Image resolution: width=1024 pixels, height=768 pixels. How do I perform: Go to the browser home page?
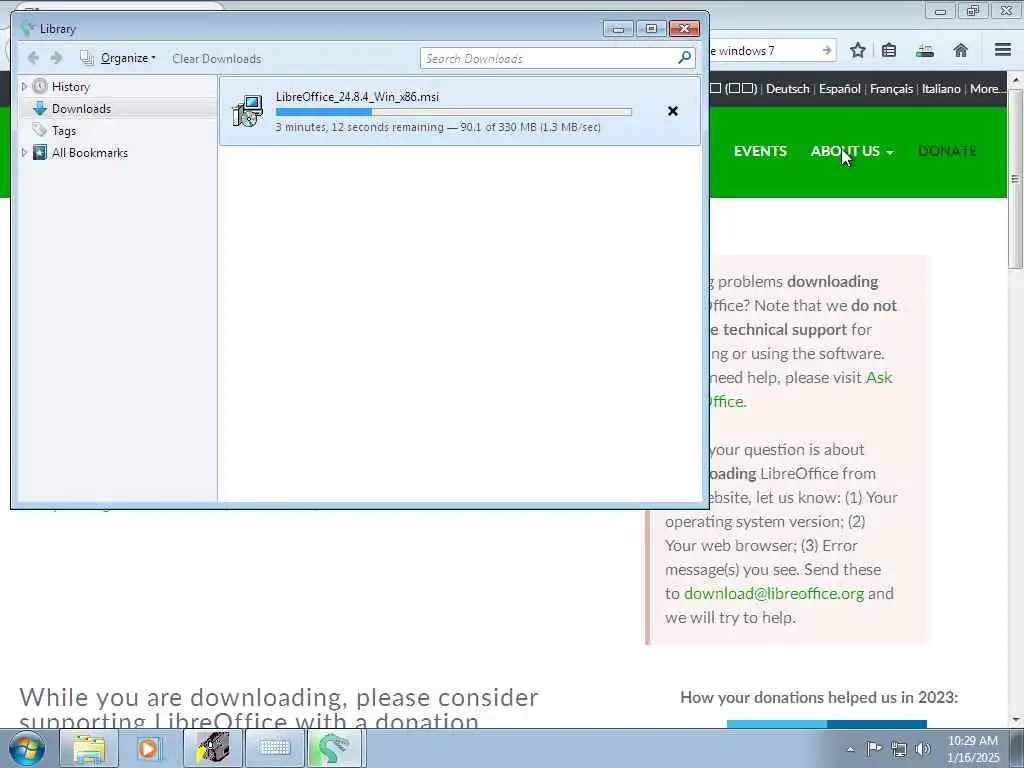[x=961, y=50]
